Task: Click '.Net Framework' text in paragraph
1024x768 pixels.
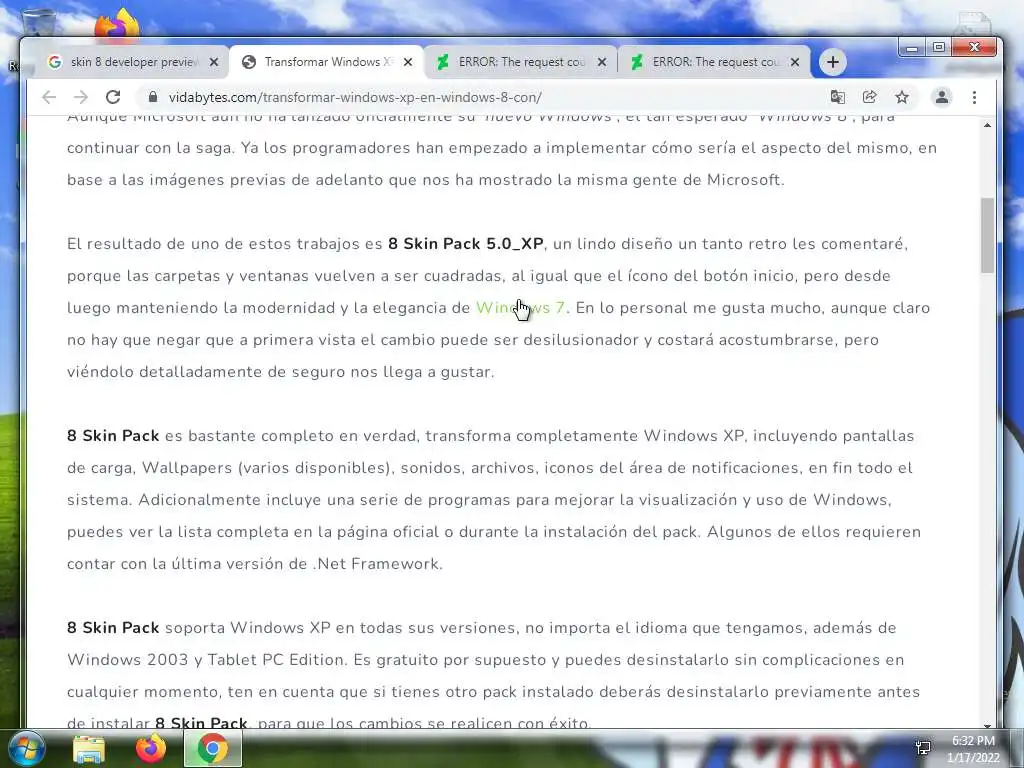Action: [x=377, y=564]
